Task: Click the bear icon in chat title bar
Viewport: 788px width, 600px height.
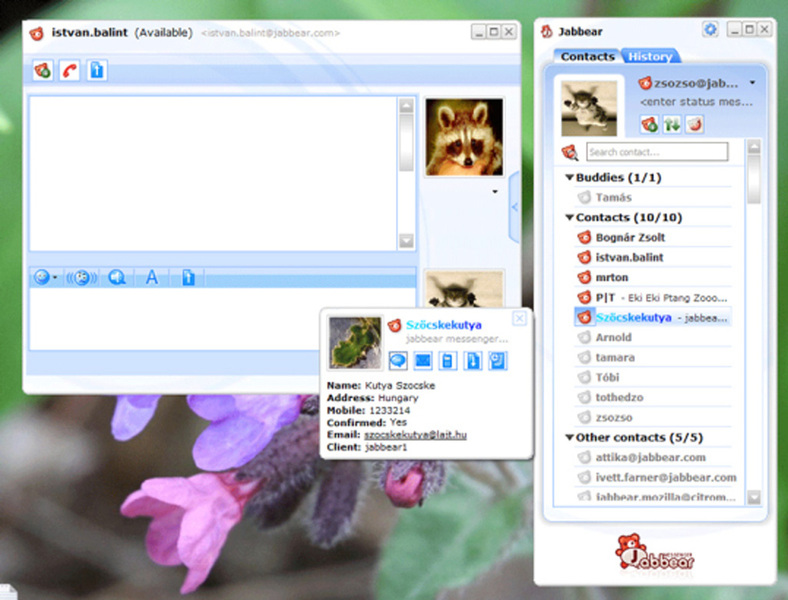Action: click(x=36, y=34)
